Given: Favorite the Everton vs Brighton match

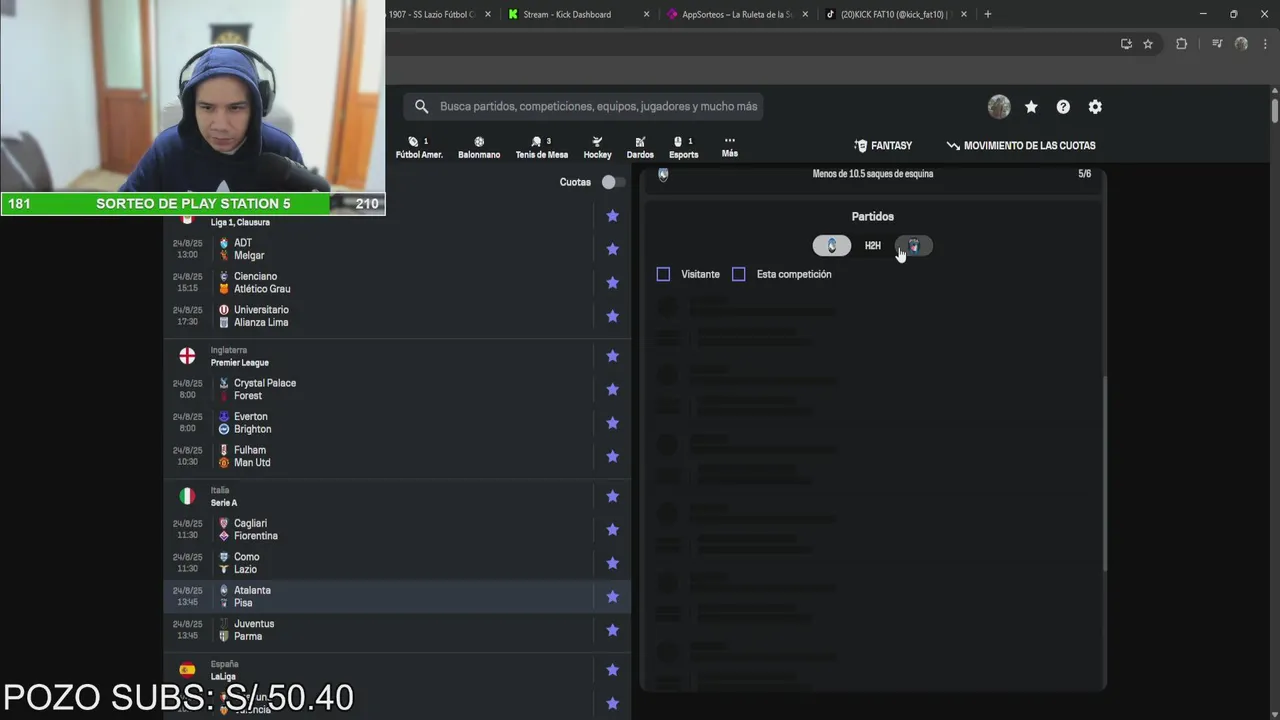Looking at the screenshot, I should pyautogui.click(x=612, y=423).
